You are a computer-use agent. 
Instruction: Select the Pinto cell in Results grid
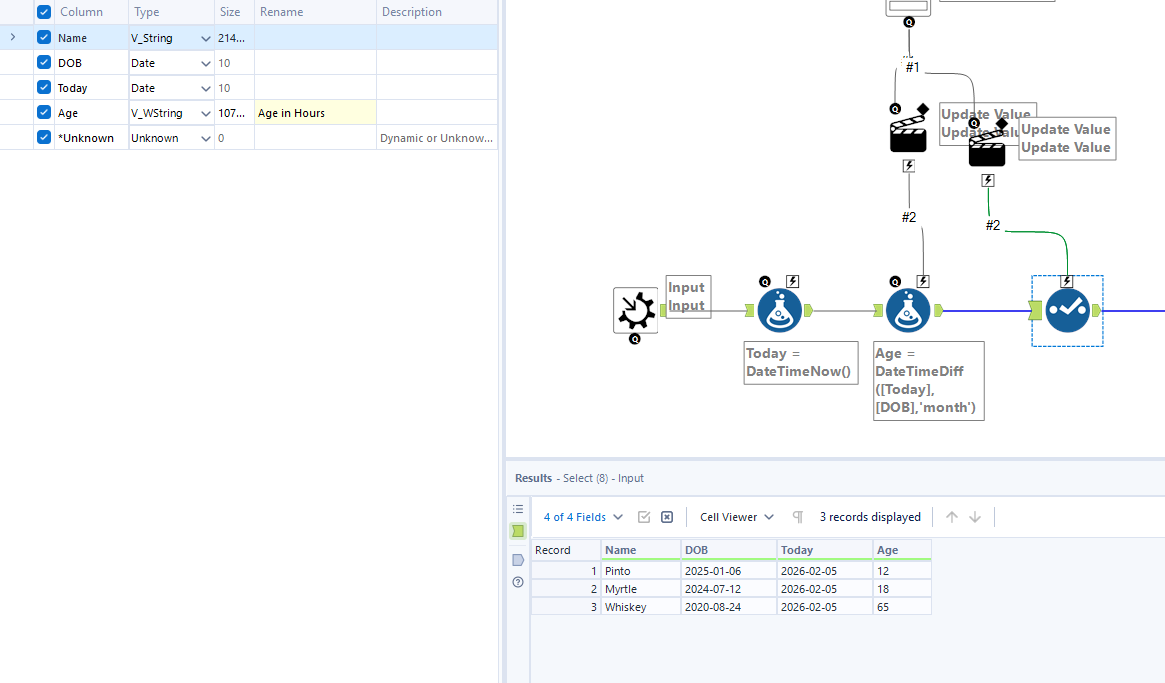pyautogui.click(x=640, y=571)
